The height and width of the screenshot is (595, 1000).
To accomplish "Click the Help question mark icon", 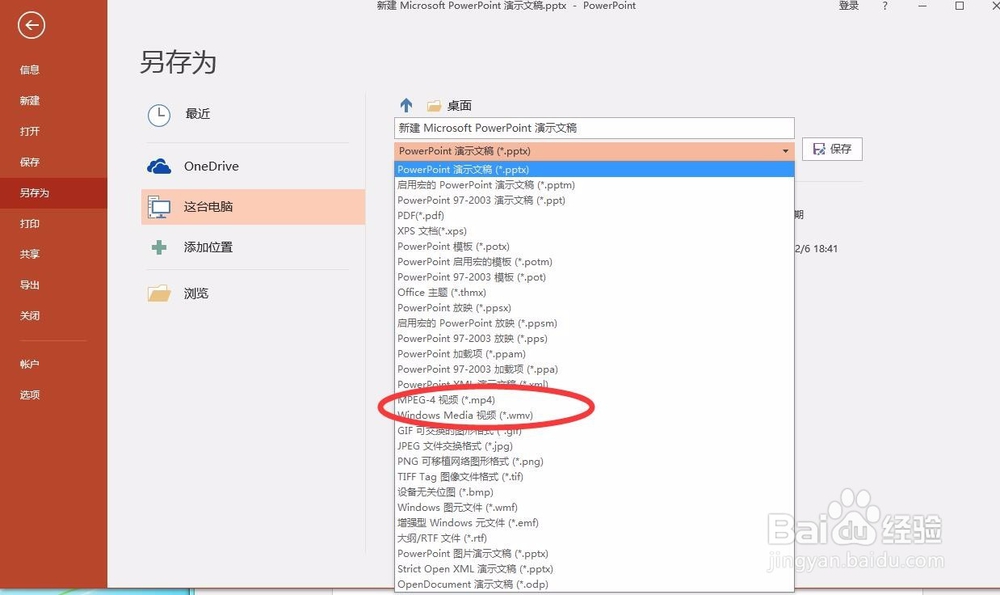I will [x=885, y=6].
